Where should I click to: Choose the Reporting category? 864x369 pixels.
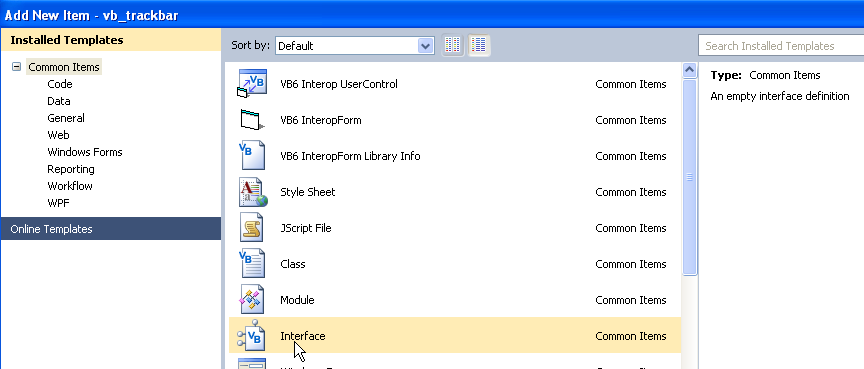[71, 170]
